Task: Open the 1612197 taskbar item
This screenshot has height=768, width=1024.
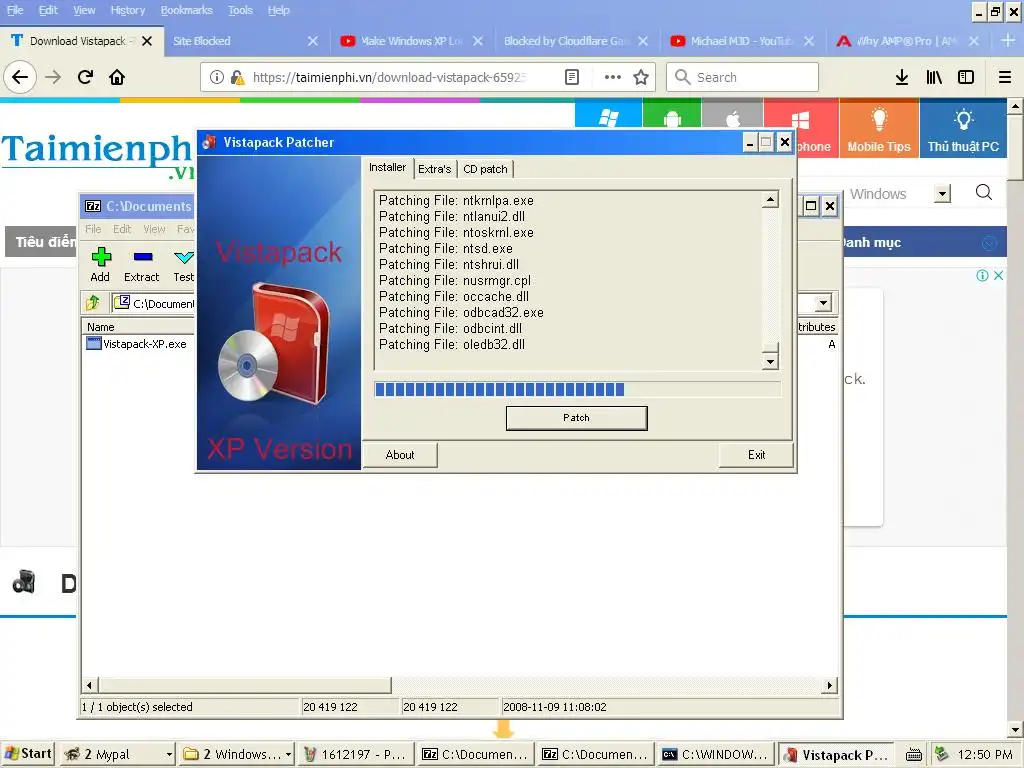Action: point(357,754)
